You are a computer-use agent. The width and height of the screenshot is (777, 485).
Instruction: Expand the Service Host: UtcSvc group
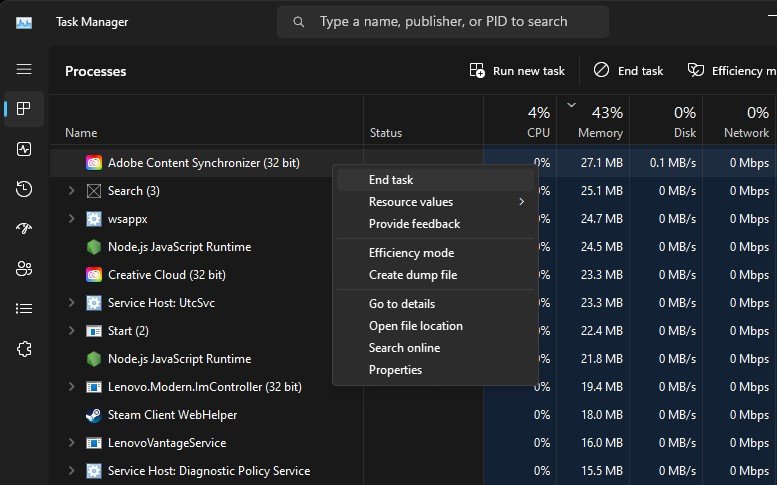71,303
